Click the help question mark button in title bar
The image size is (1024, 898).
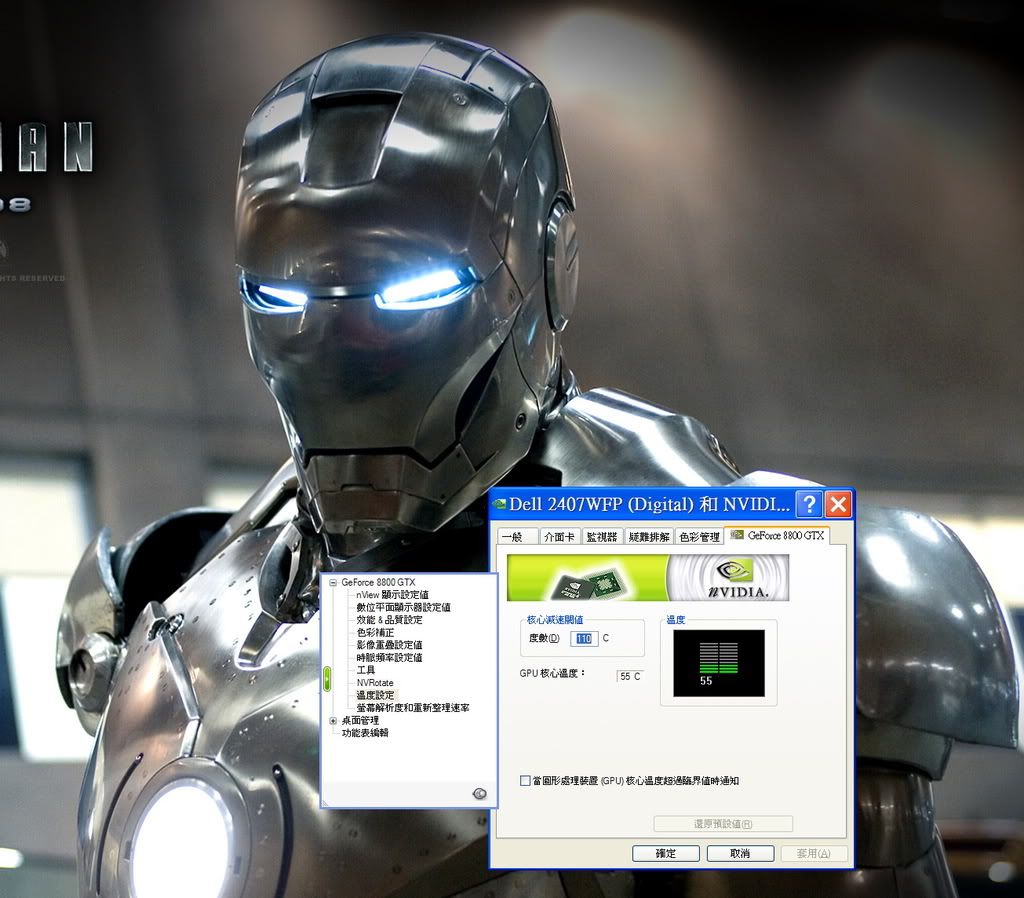808,504
